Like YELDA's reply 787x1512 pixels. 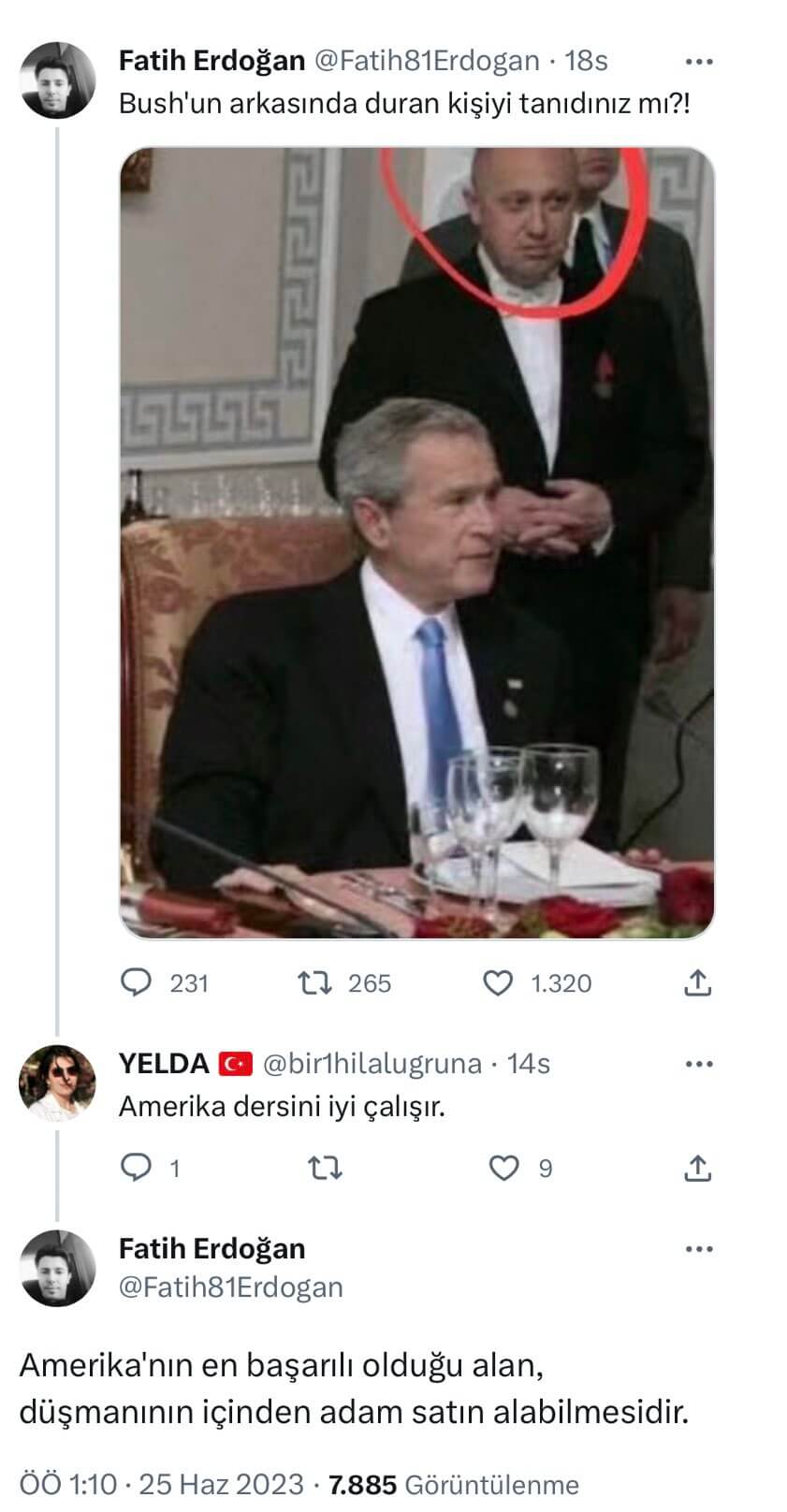tap(505, 1169)
